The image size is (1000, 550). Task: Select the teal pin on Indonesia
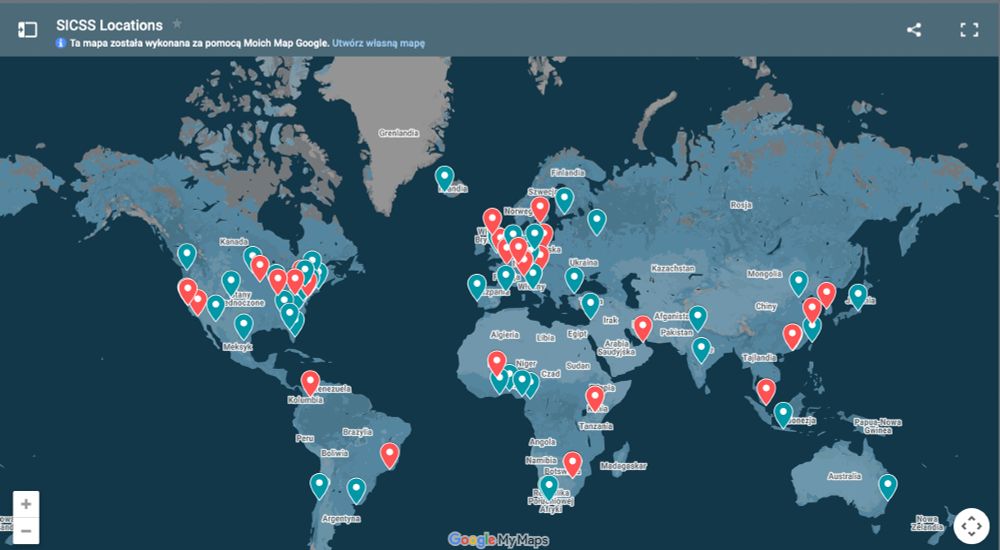[783, 415]
